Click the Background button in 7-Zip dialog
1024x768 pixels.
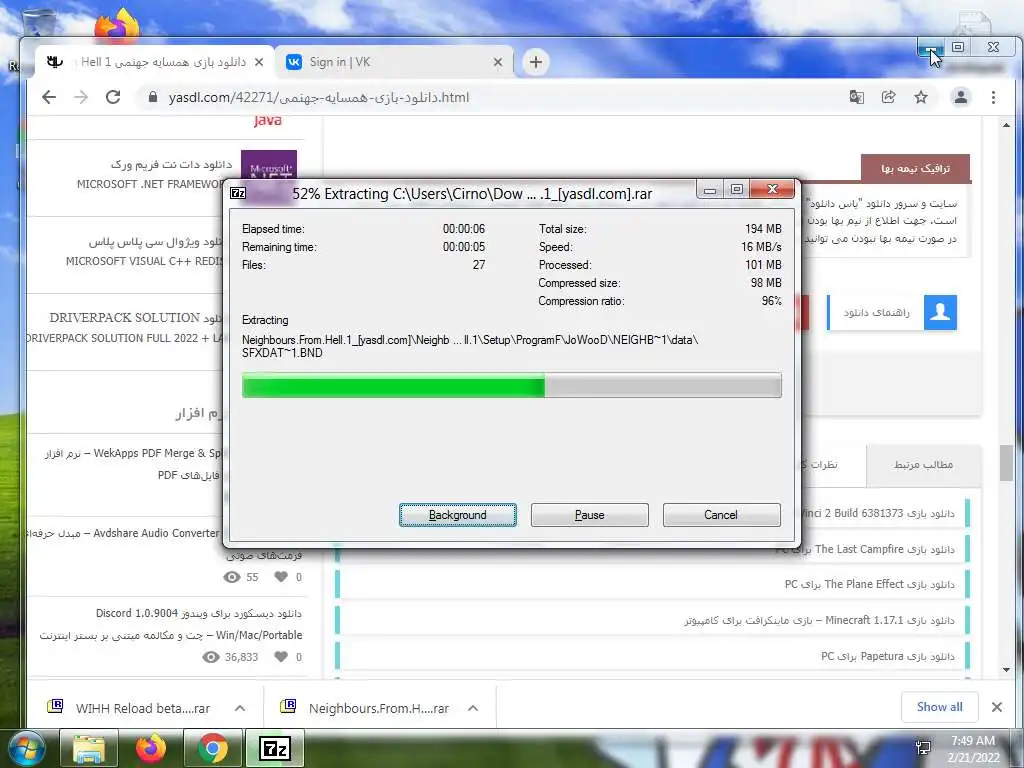click(457, 515)
